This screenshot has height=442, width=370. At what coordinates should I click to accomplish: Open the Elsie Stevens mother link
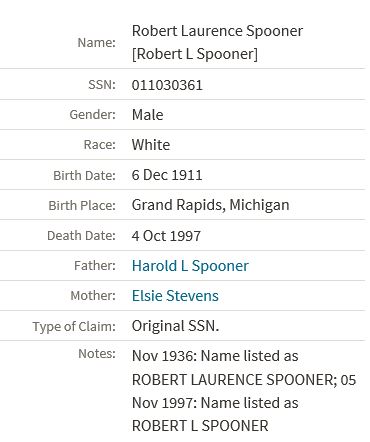tap(175, 296)
